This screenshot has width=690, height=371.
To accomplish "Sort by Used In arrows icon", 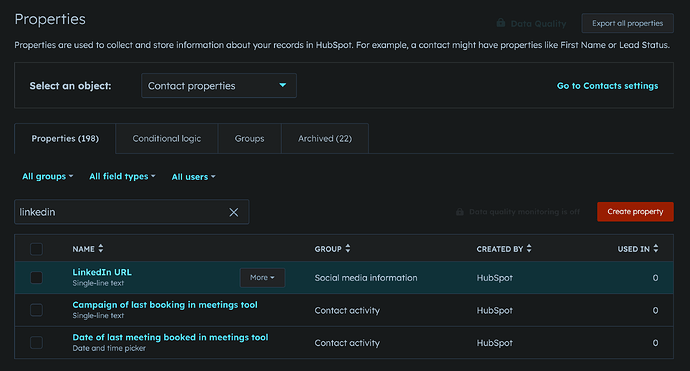I will tap(656, 249).
